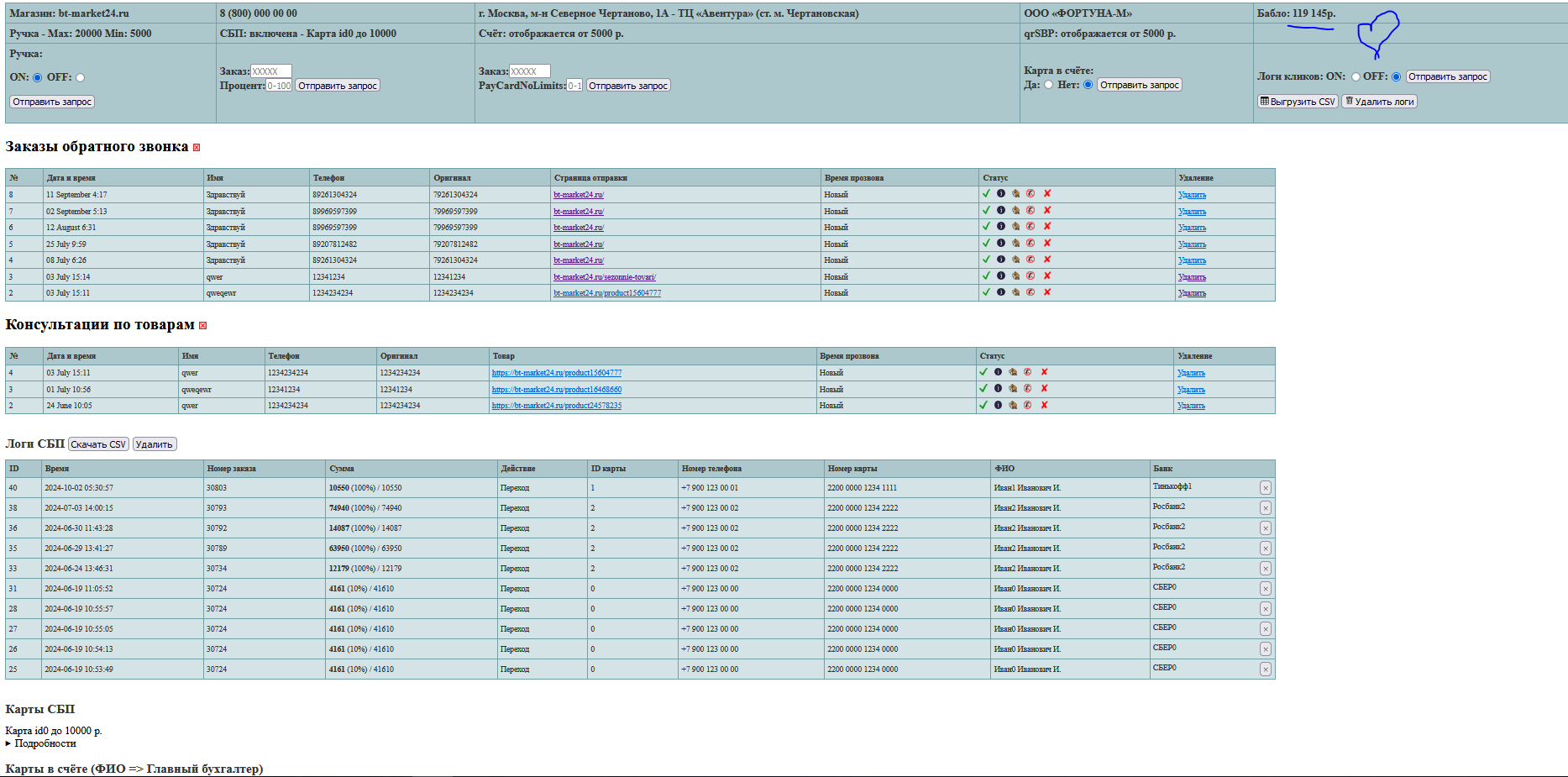Open bt-market24.ru/sezonnie-tovari/ link
Image resolution: width=1568 pixels, height=777 pixels.
[605, 277]
